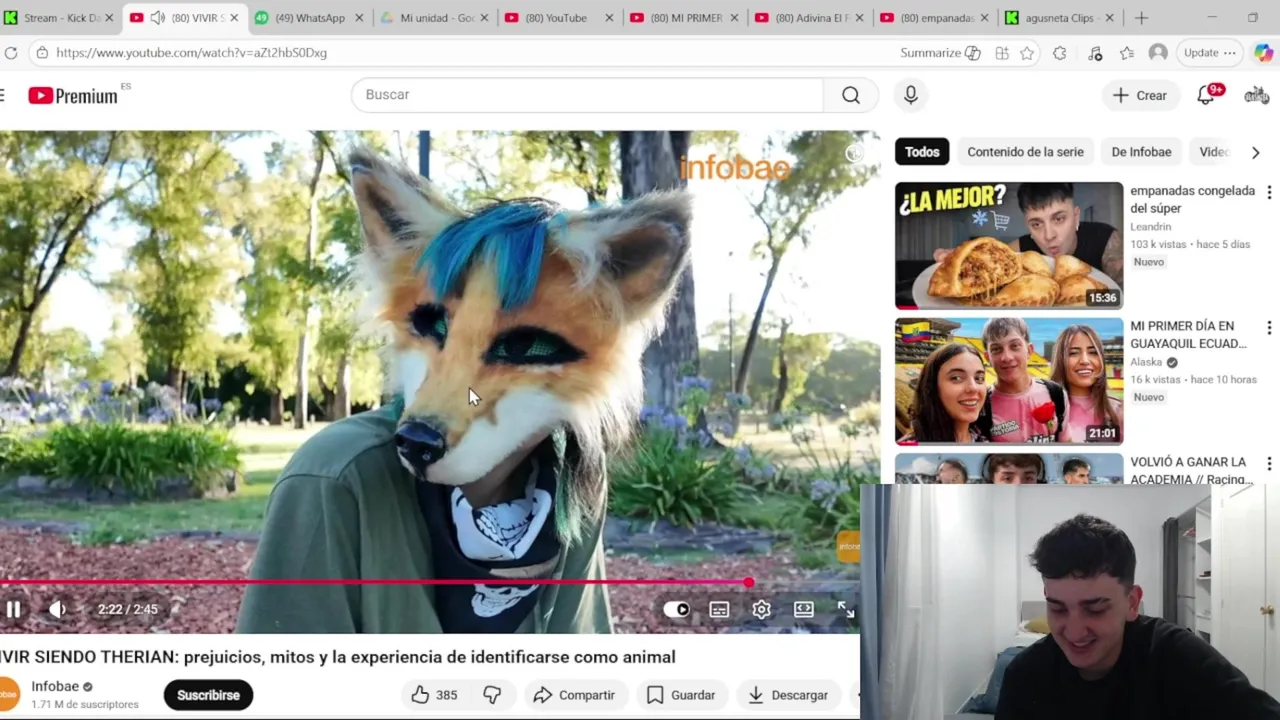The height and width of the screenshot is (720, 1280).
Task: Start voice search with microphone
Action: tap(910, 94)
